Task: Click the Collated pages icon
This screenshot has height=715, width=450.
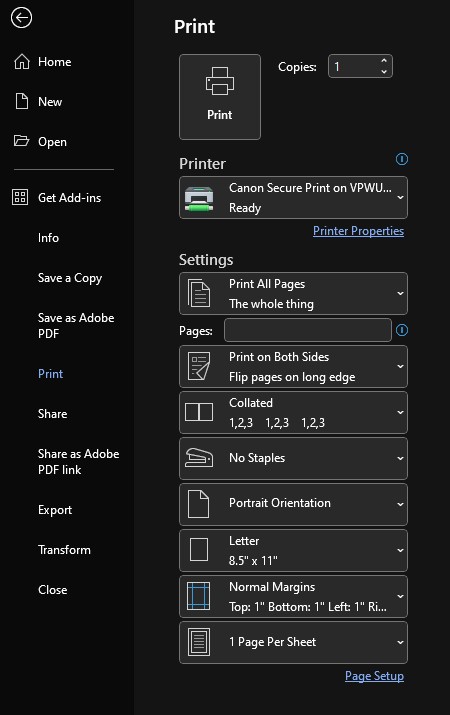Action: pyautogui.click(x=199, y=412)
